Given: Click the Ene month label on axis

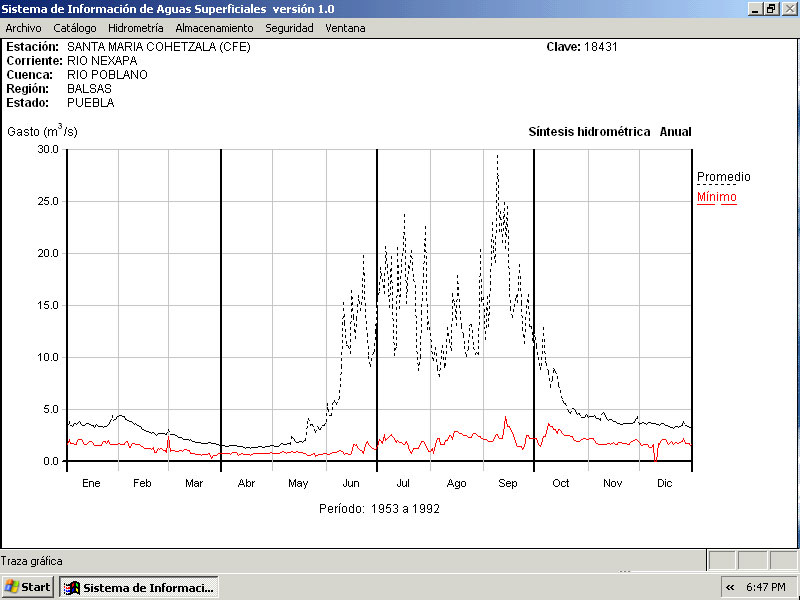Looking at the screenshot, I should click(x=91, y=483).
